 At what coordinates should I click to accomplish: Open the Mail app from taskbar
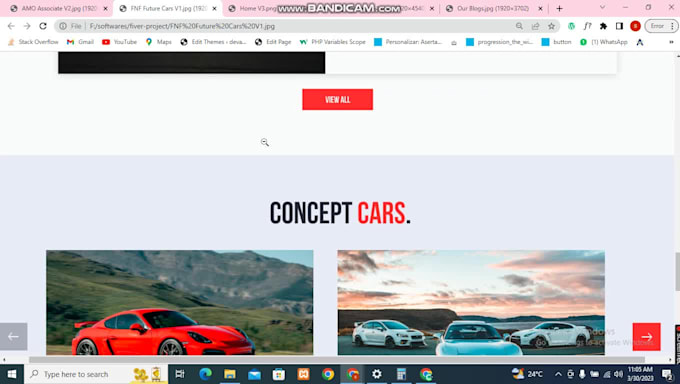click(254, 374)
